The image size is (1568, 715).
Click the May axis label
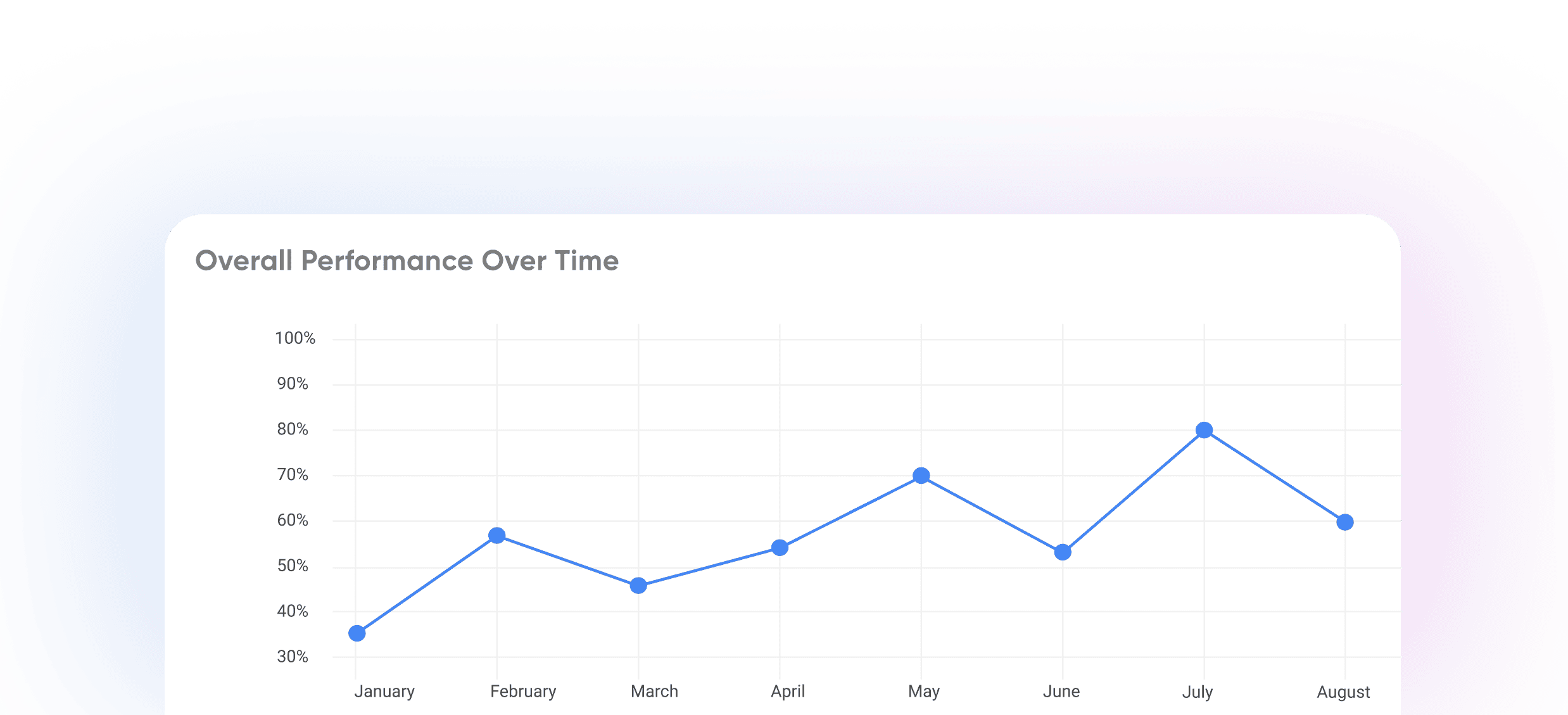pyautogui.click(x=925, y=692)
